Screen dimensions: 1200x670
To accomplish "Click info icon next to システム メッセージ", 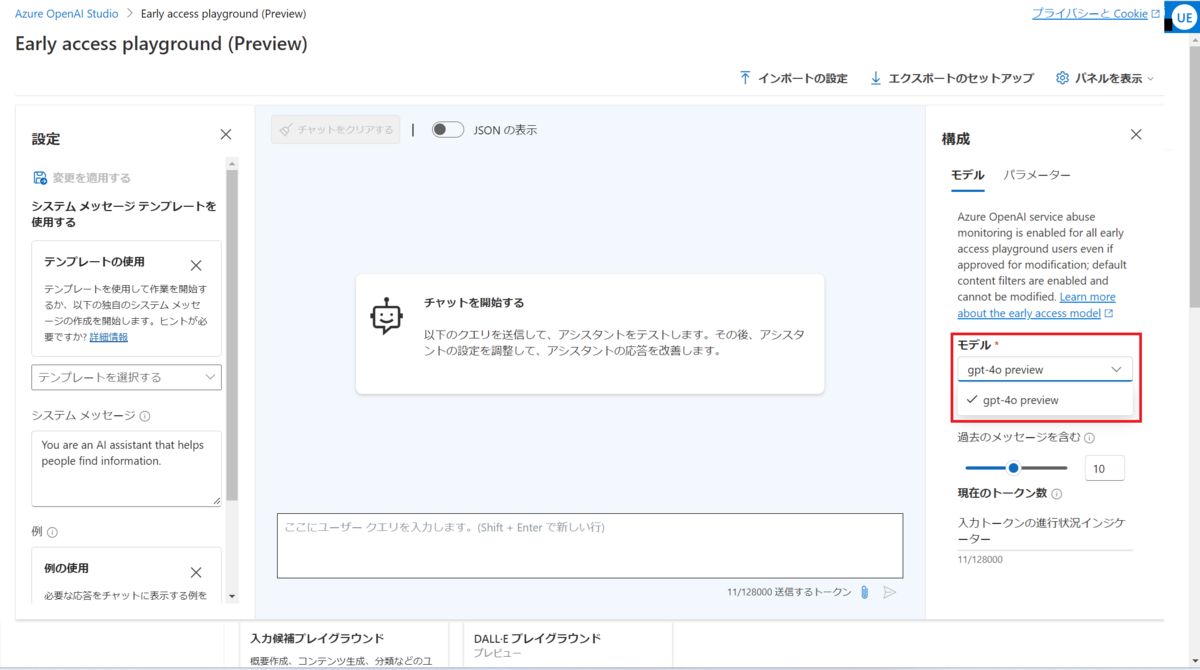I will 145,416.
